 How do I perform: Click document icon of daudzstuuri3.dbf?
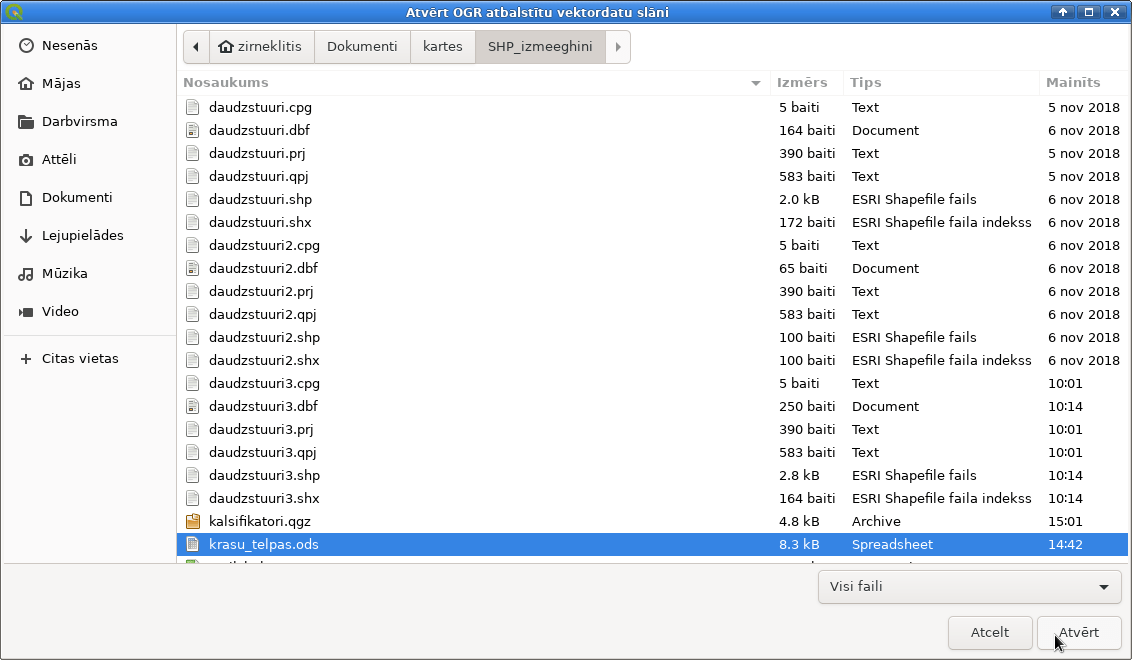tap(192, 407)
